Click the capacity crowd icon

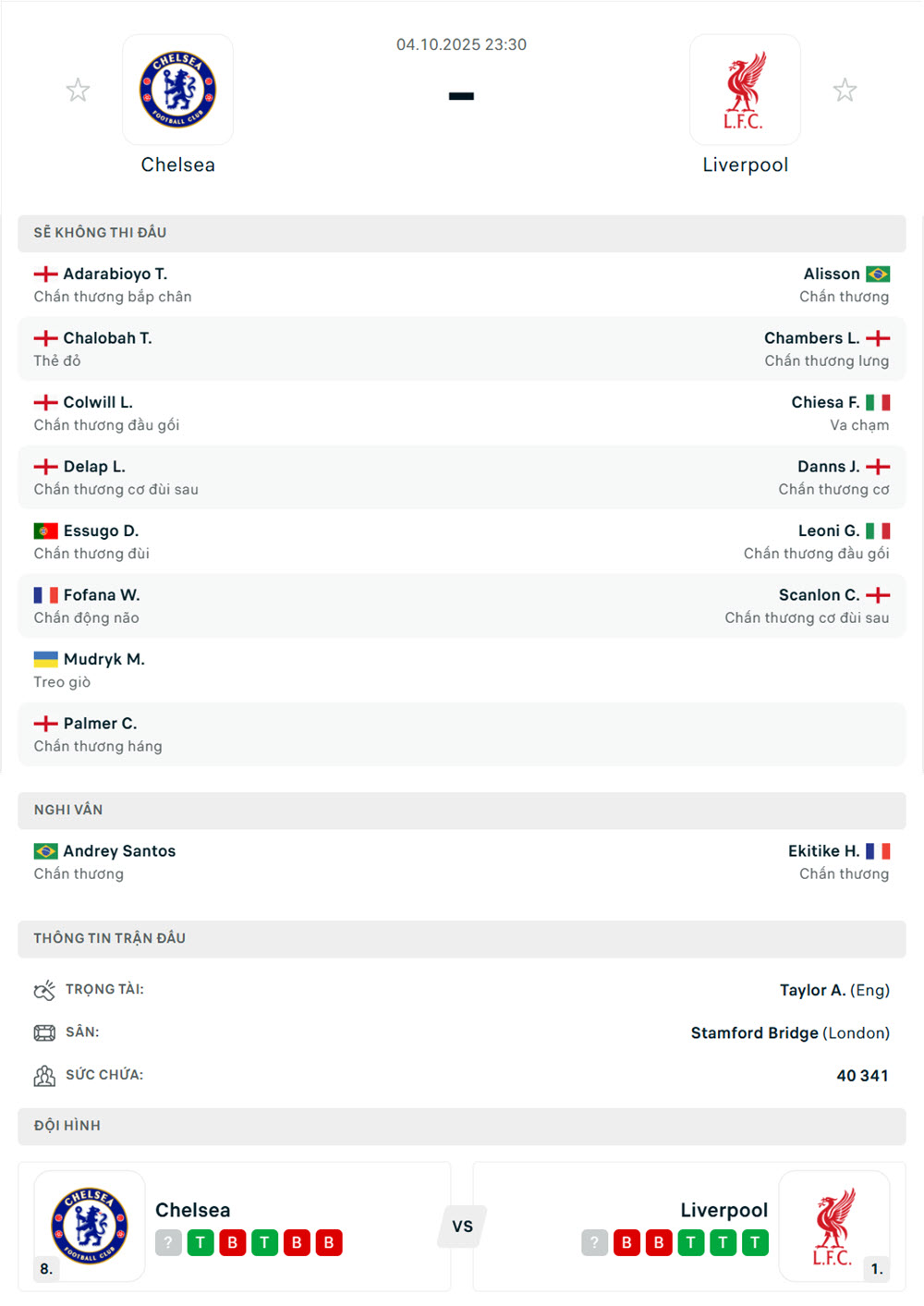(44, 1075)
